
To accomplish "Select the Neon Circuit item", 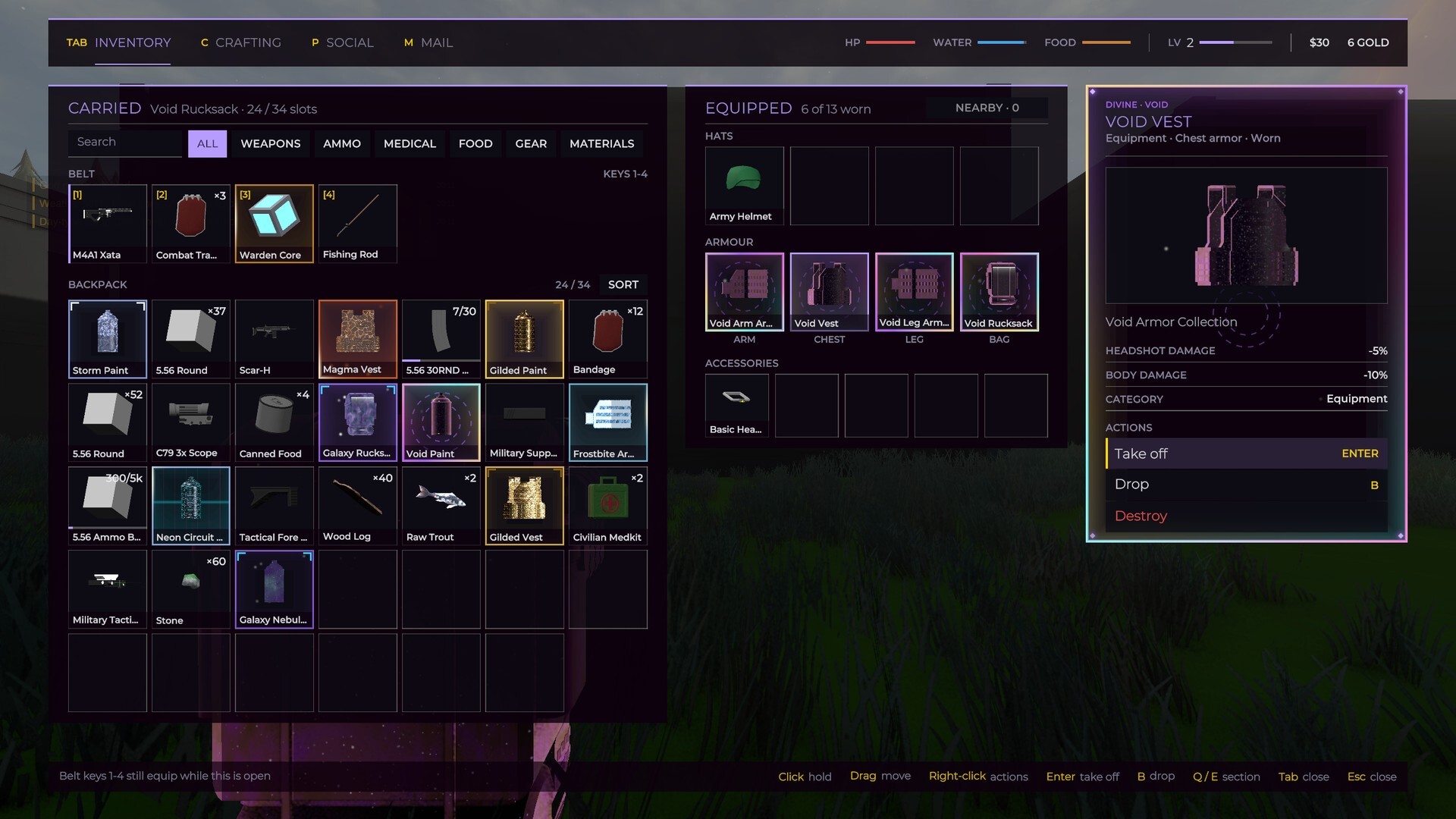I will [191, 506].
